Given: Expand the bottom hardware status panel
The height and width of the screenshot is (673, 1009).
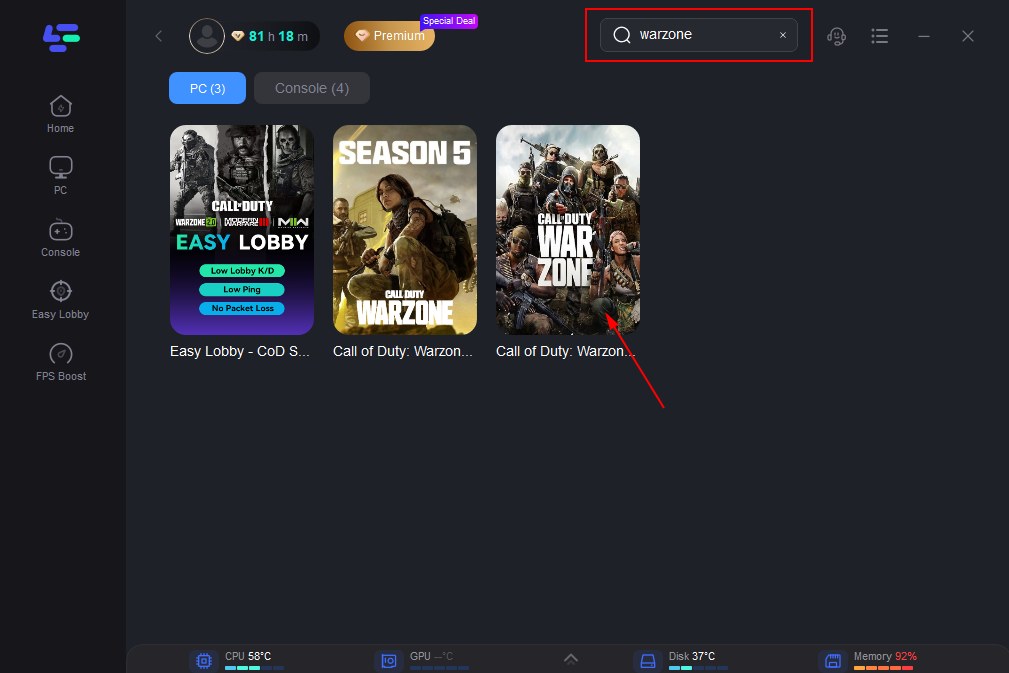Looking at the screenshot, I should [x=571, y=659].
